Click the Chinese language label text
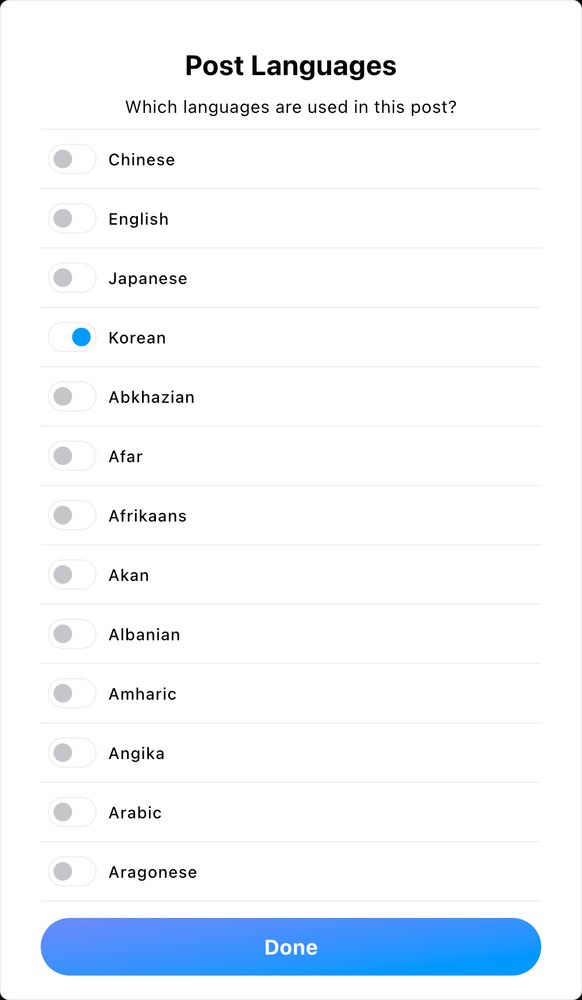The width and height of the screenshot is (582, 1000). (141, 159)
